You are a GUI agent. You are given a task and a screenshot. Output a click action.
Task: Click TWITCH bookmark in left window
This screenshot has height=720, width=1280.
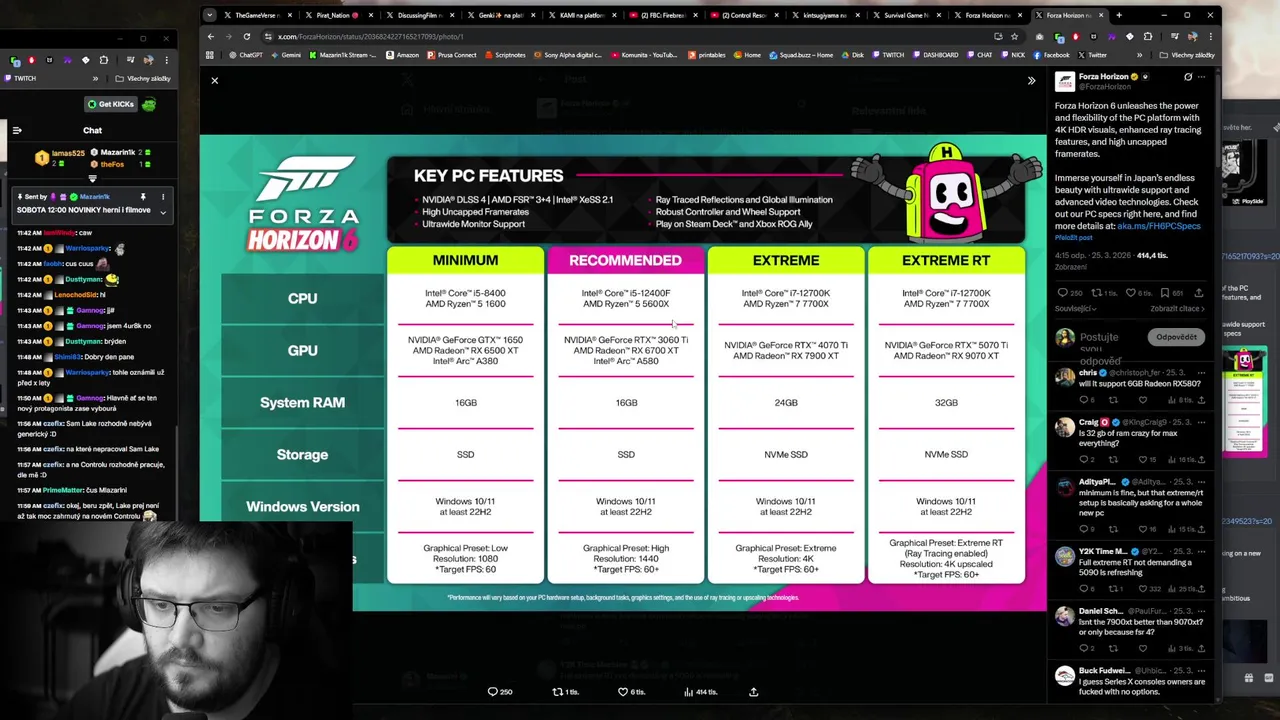click(x=20, y=78)
